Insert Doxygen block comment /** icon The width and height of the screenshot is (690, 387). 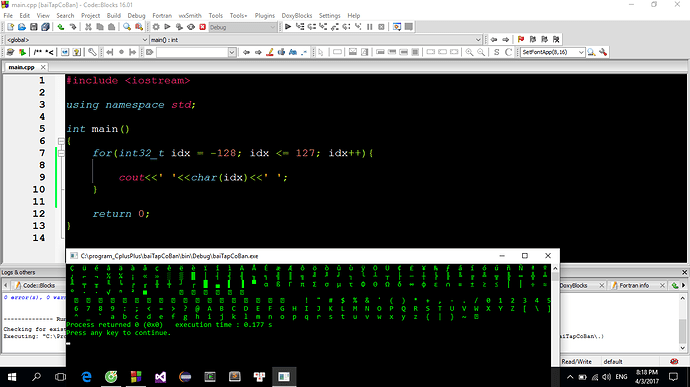point(38,52)
